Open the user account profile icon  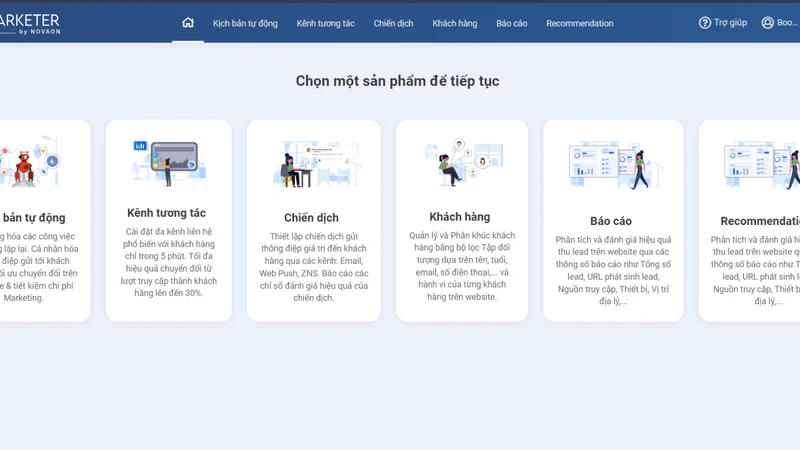pyautogui.click(x=767, y=23)
